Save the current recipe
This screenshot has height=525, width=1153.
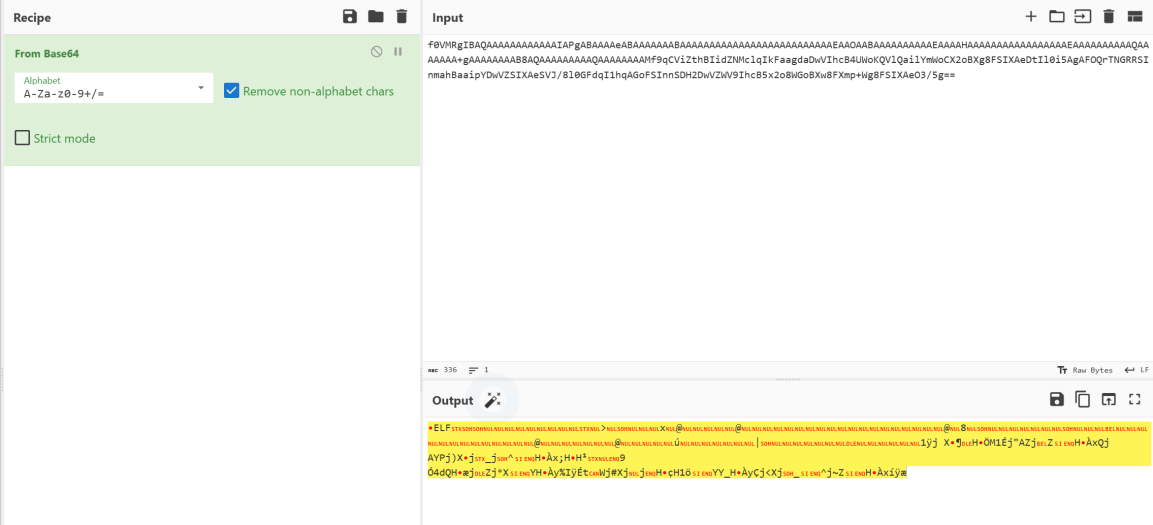[349, 16]
